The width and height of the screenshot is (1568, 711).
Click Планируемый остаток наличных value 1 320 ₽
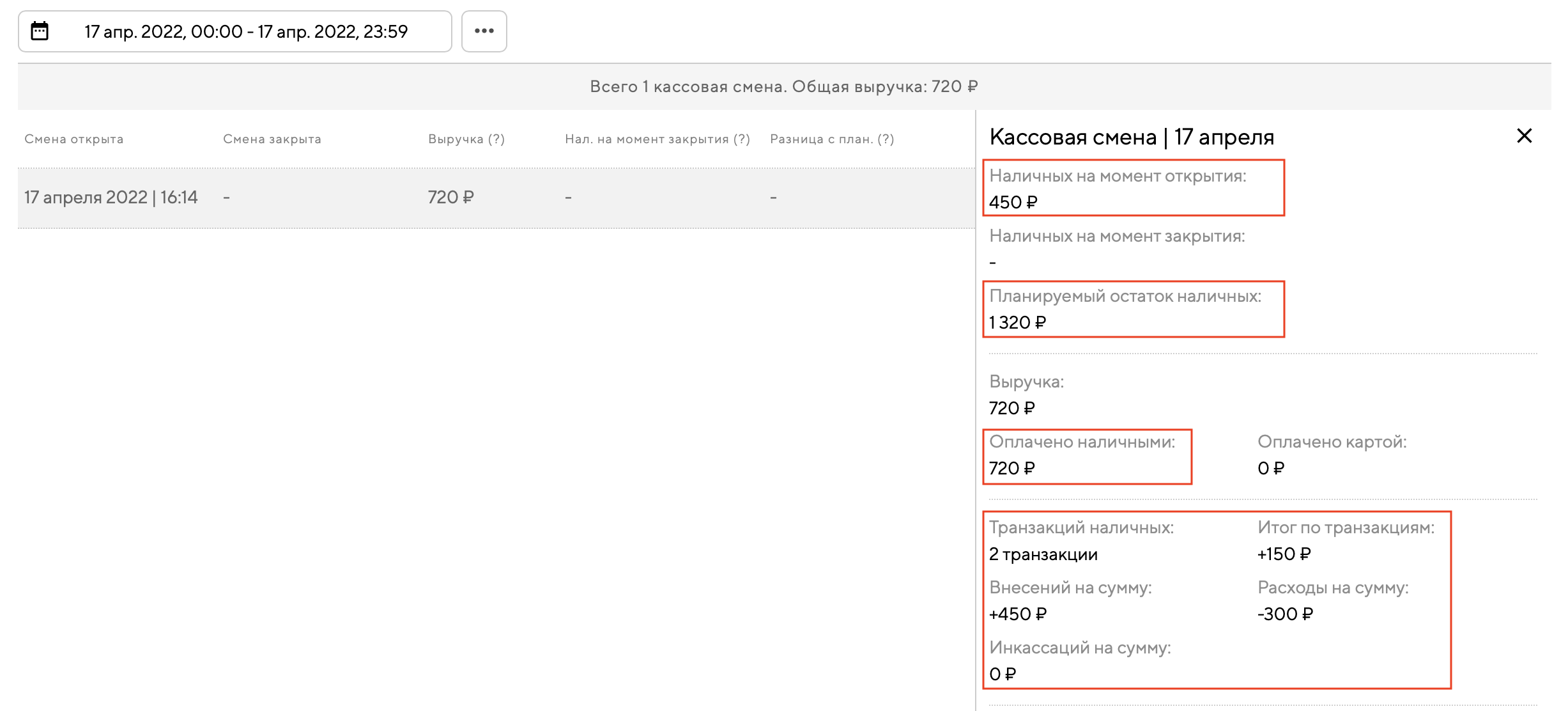click(x=1017, y=323)
